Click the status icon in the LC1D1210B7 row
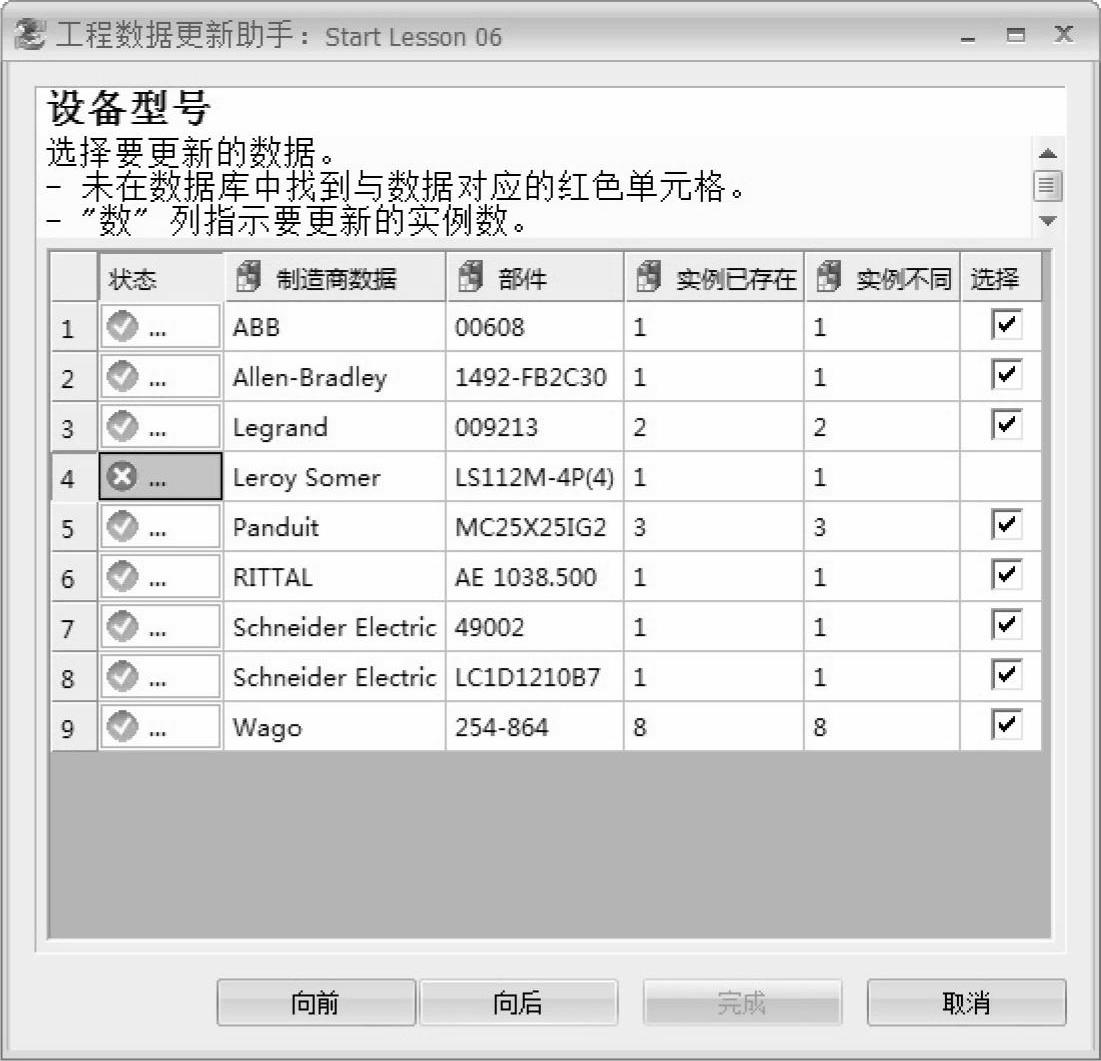1101x1061 pixels. pos(122,676)
